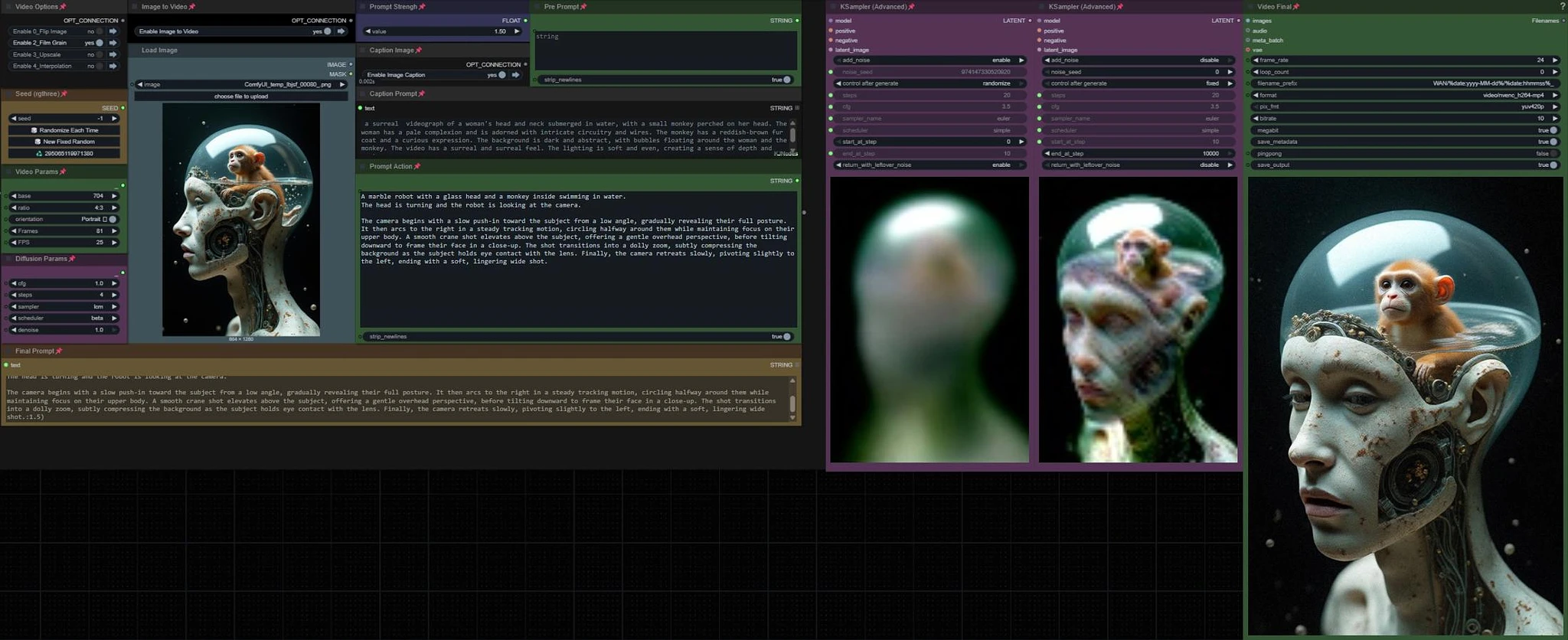The width and height of the screenshot is (1568, 640).
Task: Click the dice icon on New Fixed Random
Action: point(38,142)
